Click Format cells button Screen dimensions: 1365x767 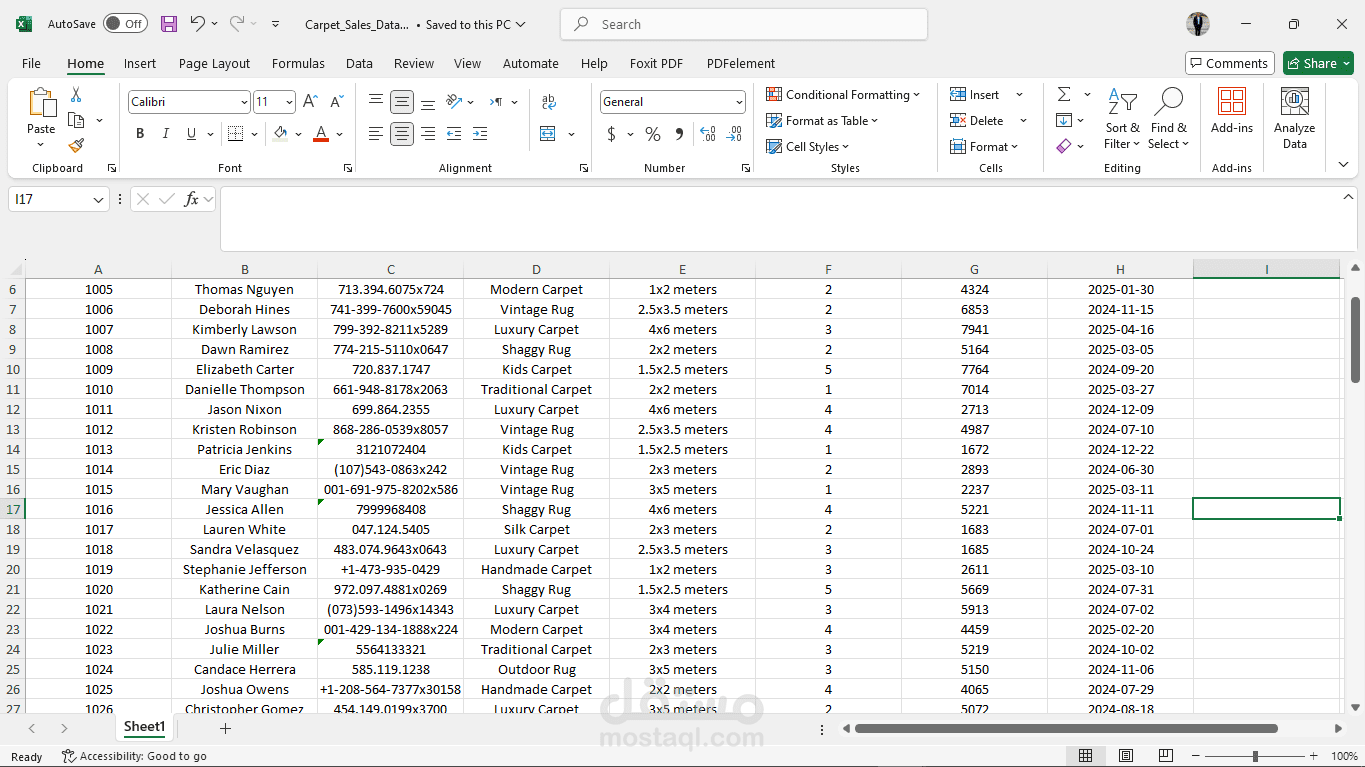[x=984, y=146]
